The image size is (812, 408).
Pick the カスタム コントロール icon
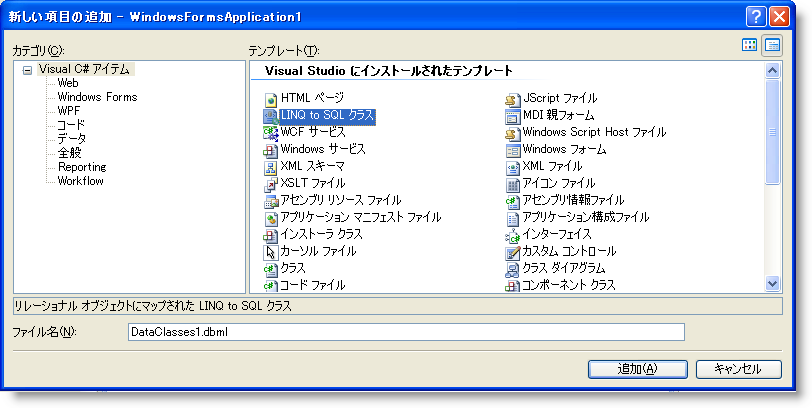pyautogui.click(x=513, y=253)
